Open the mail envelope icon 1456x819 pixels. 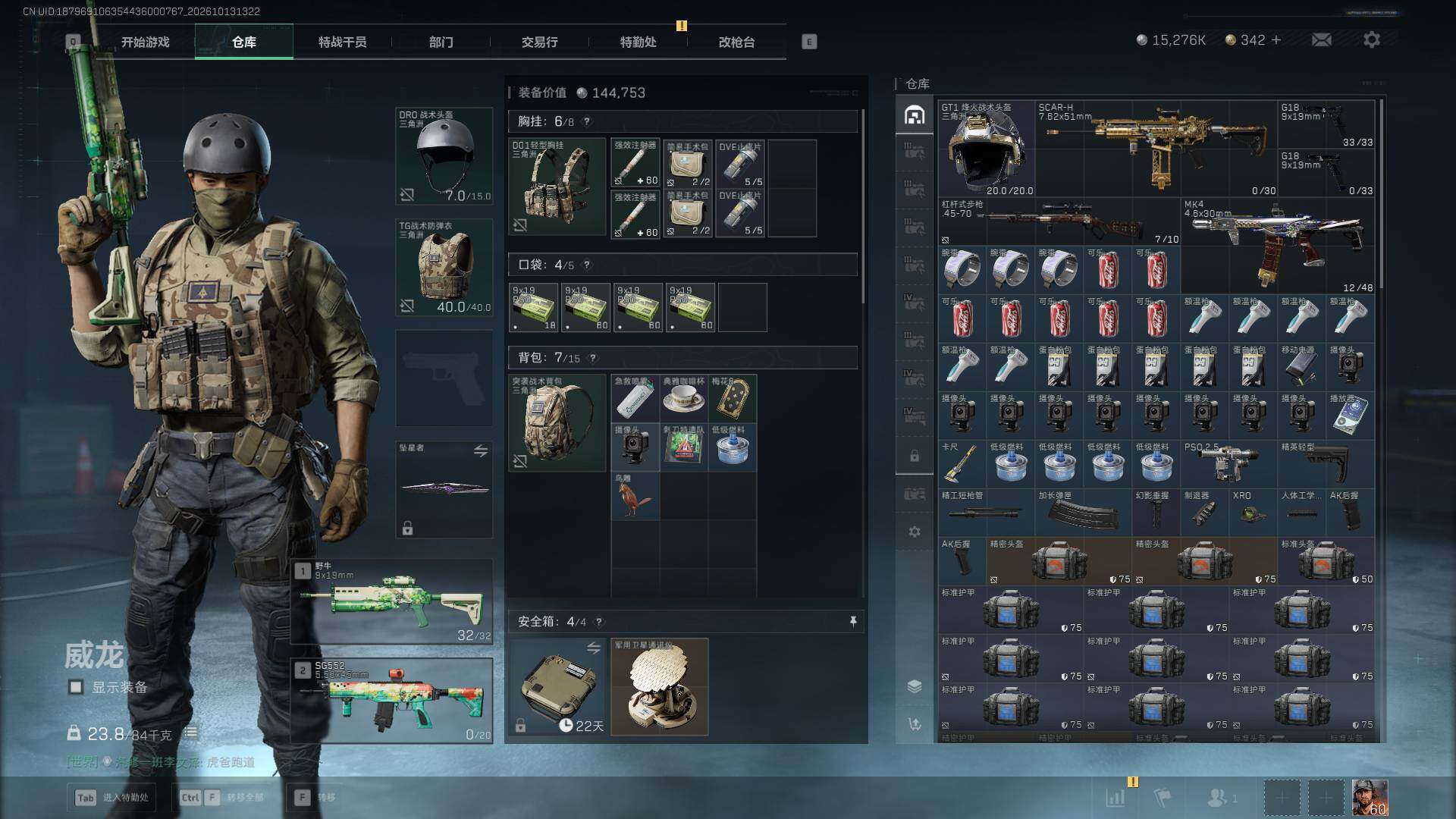[1321, 39]
